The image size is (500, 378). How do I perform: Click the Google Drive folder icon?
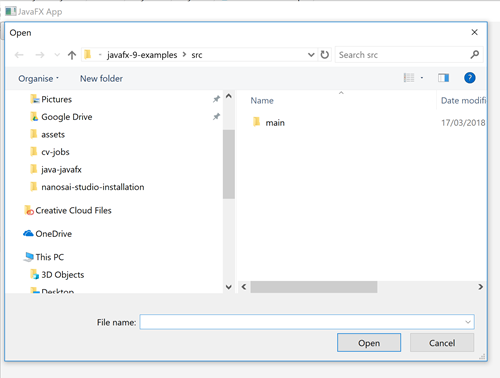(x=34, y=117)
